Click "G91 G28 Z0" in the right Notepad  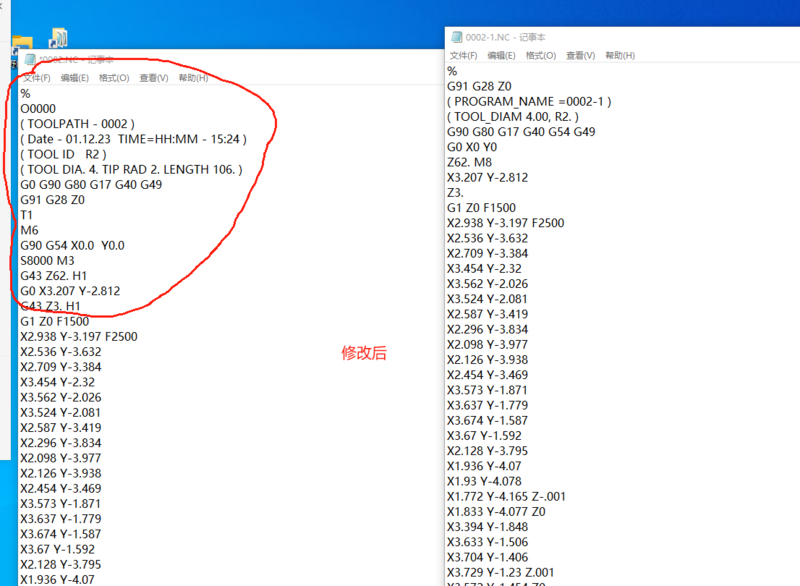tap(480, 86)
